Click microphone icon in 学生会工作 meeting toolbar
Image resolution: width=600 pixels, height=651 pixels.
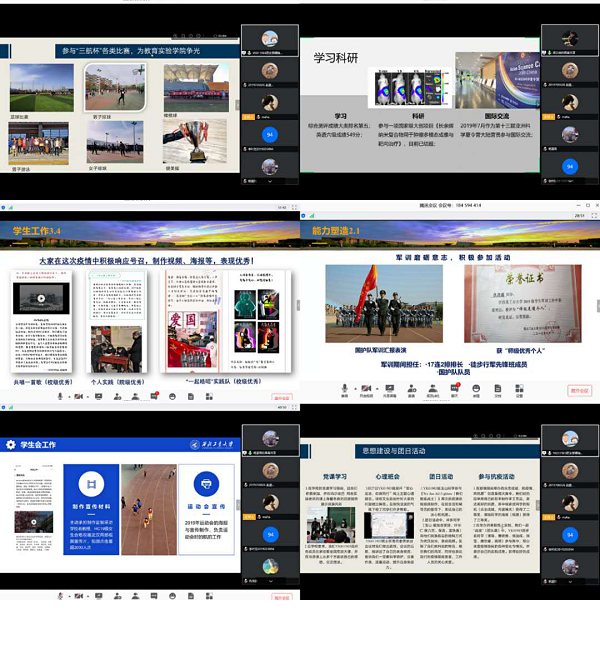tap(60, 595)
